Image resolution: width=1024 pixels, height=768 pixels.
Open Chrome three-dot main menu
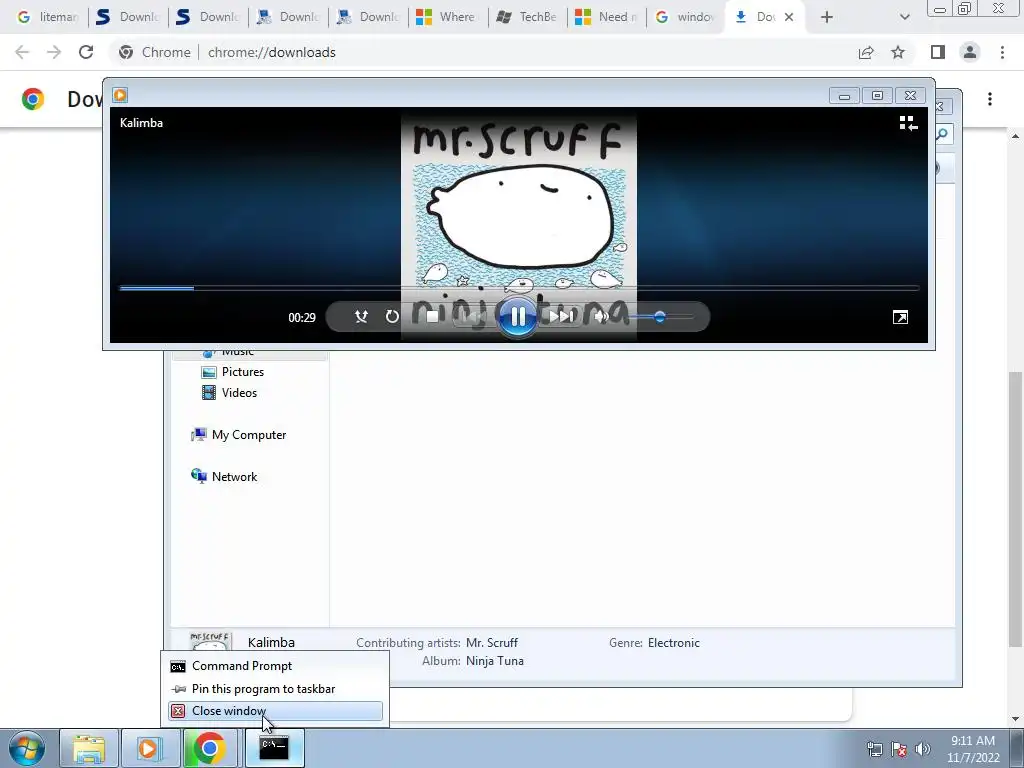(x=1002, y=52)
